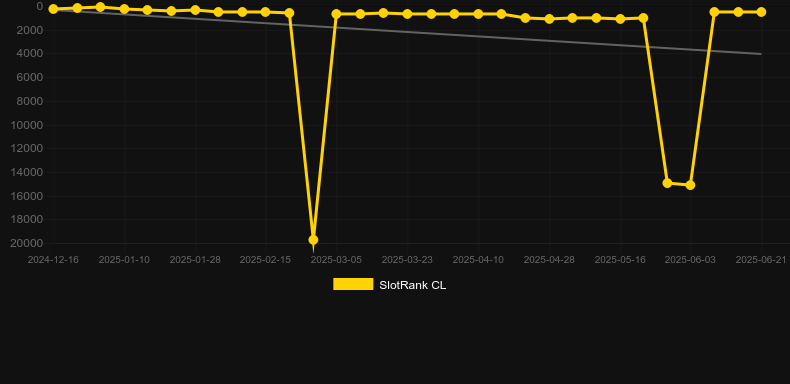Select the lowest data point near 20000
Screen dimensions: 790x384
coord(313,240)
